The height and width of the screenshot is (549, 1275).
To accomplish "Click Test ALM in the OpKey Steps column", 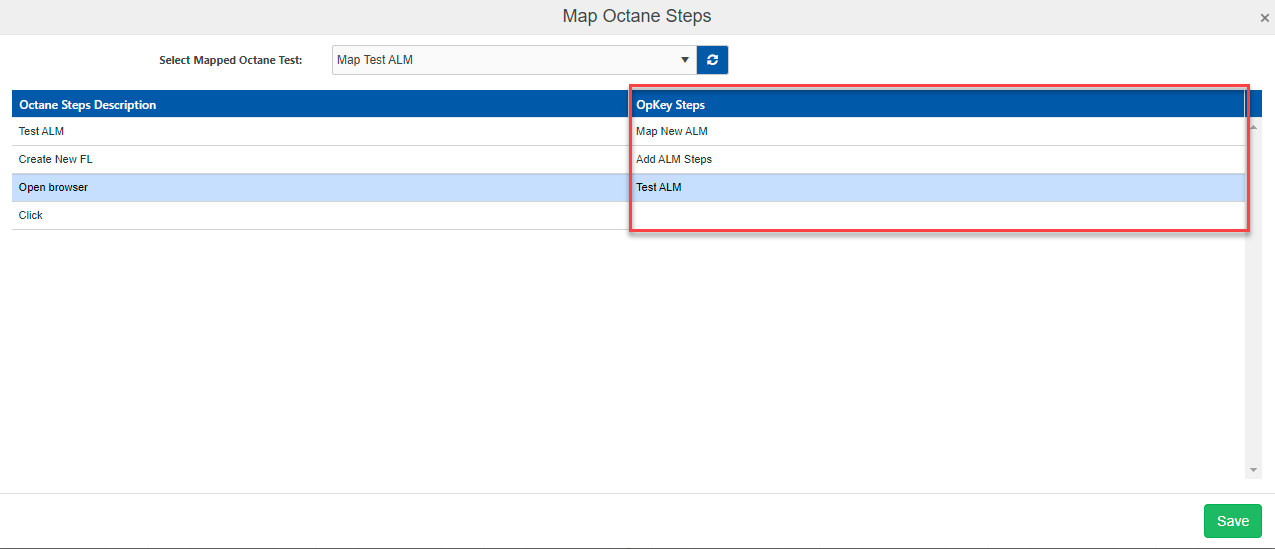I will coord(658,187).
